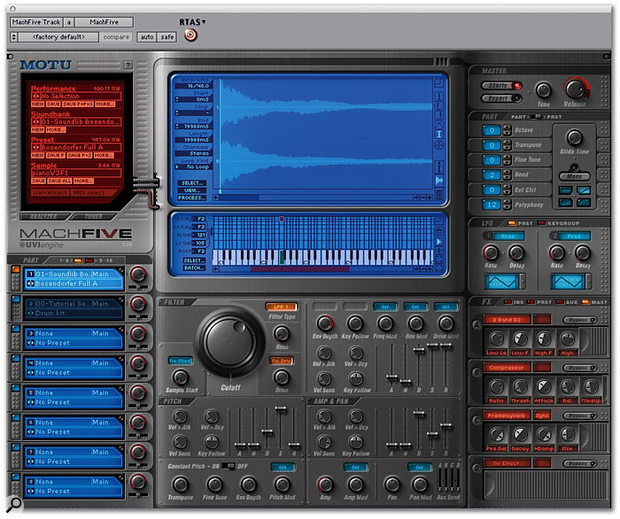
Task: Click SAVE ALL under Sample
Action: click(x=59, y=181)
